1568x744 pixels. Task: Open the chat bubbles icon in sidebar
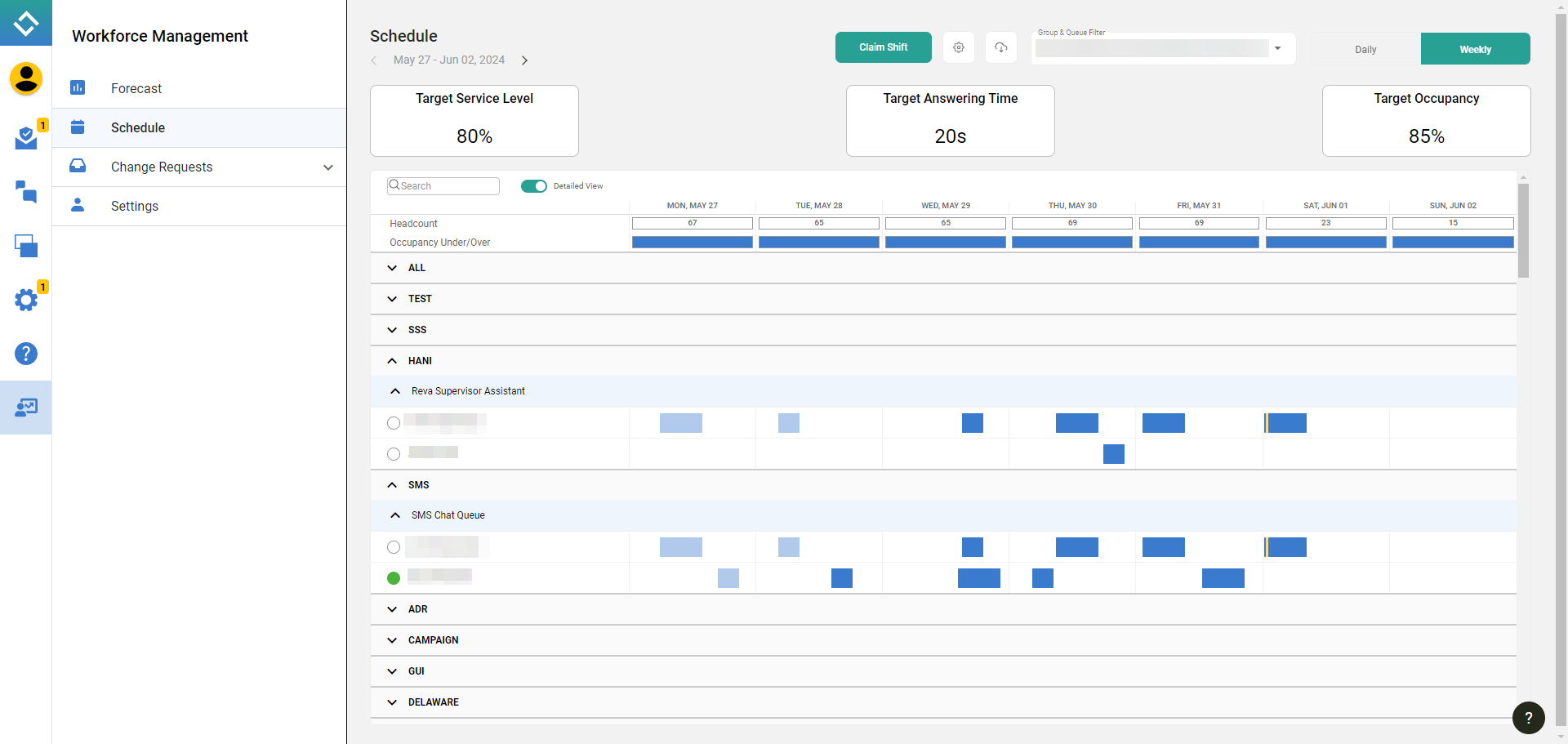(x=26, y=192)
